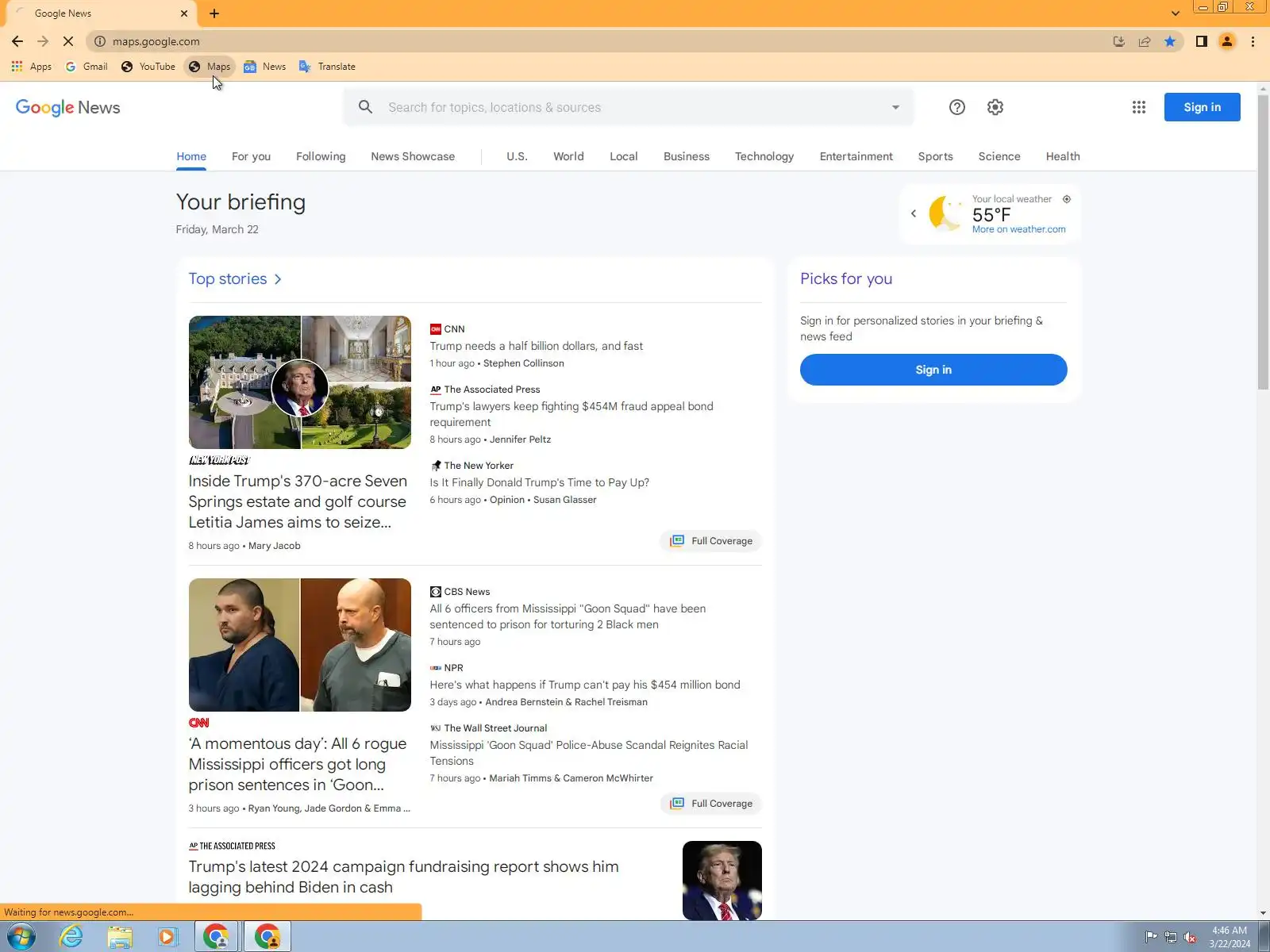Open News bookmark
The image size is (1270, 952).
click(265, 67)
